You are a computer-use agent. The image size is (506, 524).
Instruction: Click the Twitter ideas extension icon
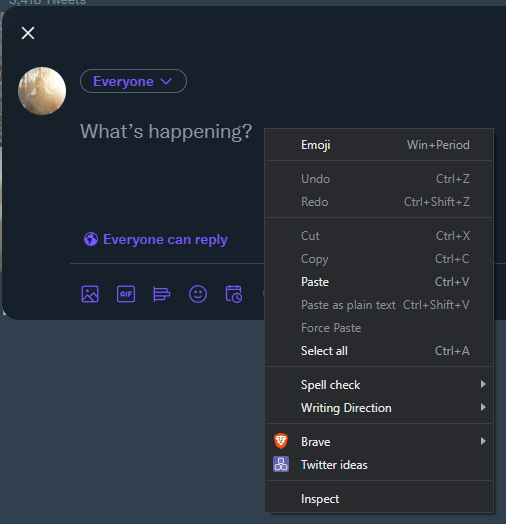point(281,464)
